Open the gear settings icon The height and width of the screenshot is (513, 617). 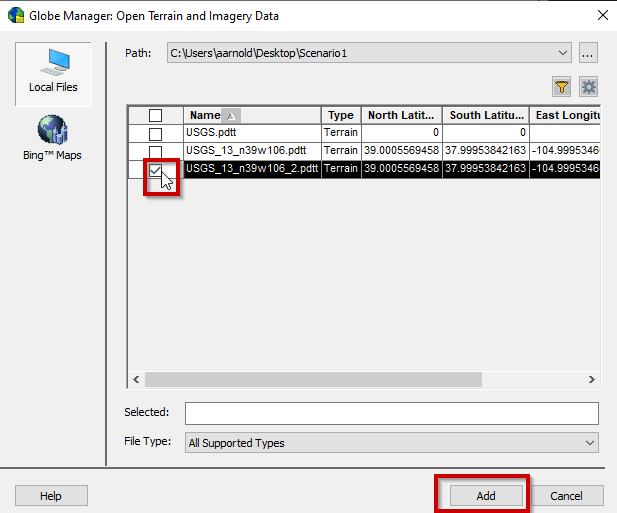pyautogui.click(x=588, y=87)
